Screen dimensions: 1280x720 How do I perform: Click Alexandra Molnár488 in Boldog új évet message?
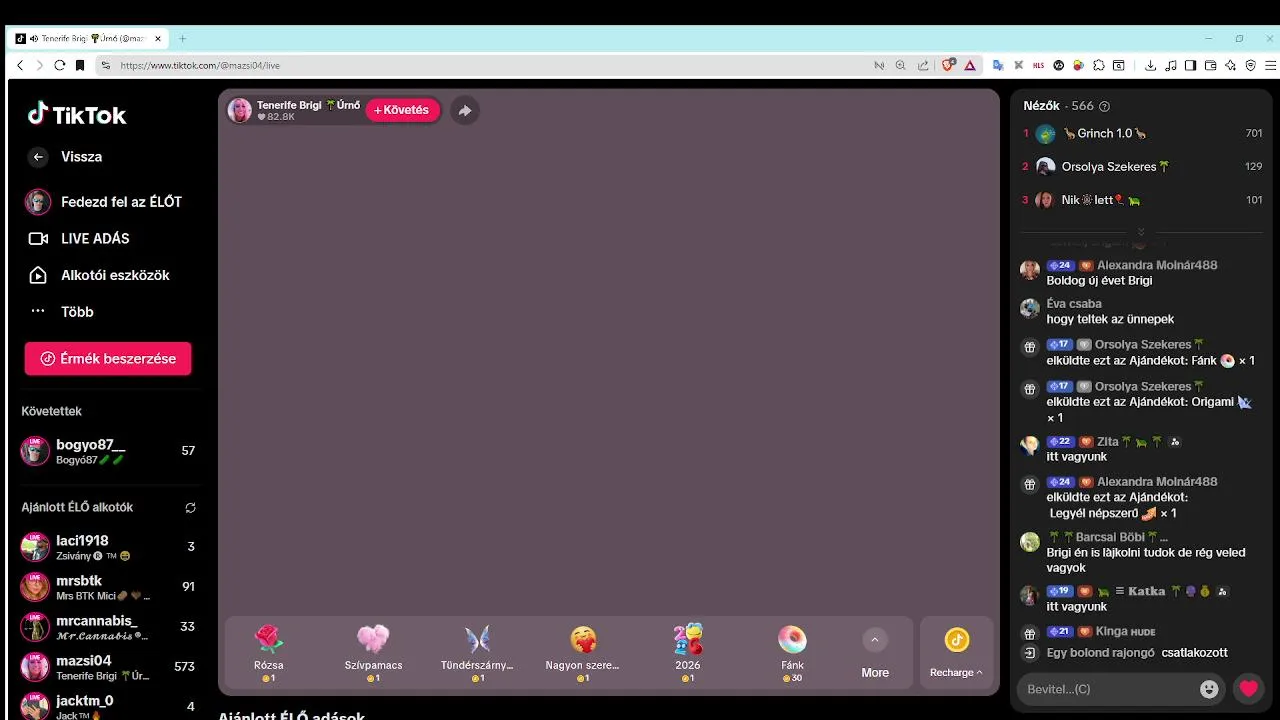point(1157,266)
